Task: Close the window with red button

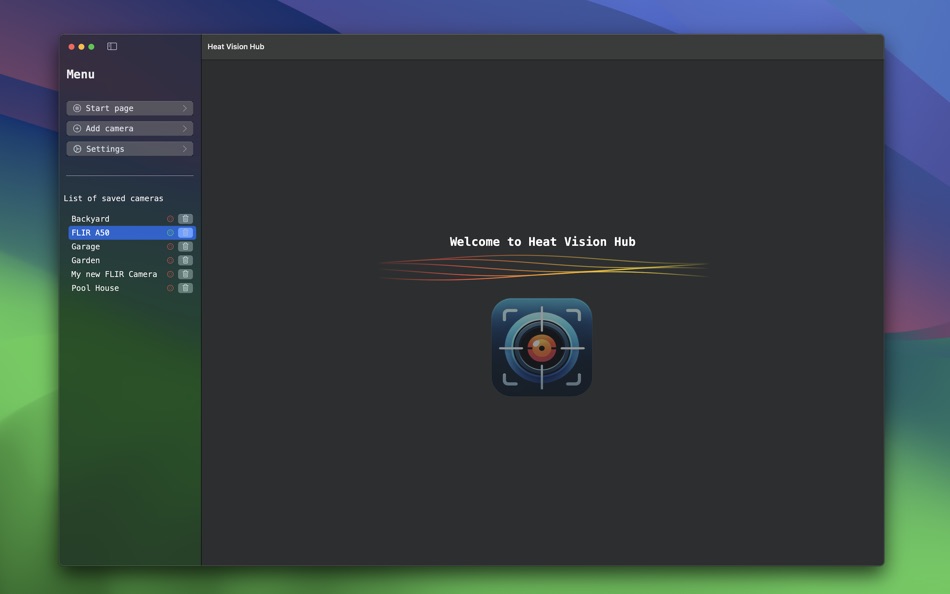Action: tap(71, 47)
